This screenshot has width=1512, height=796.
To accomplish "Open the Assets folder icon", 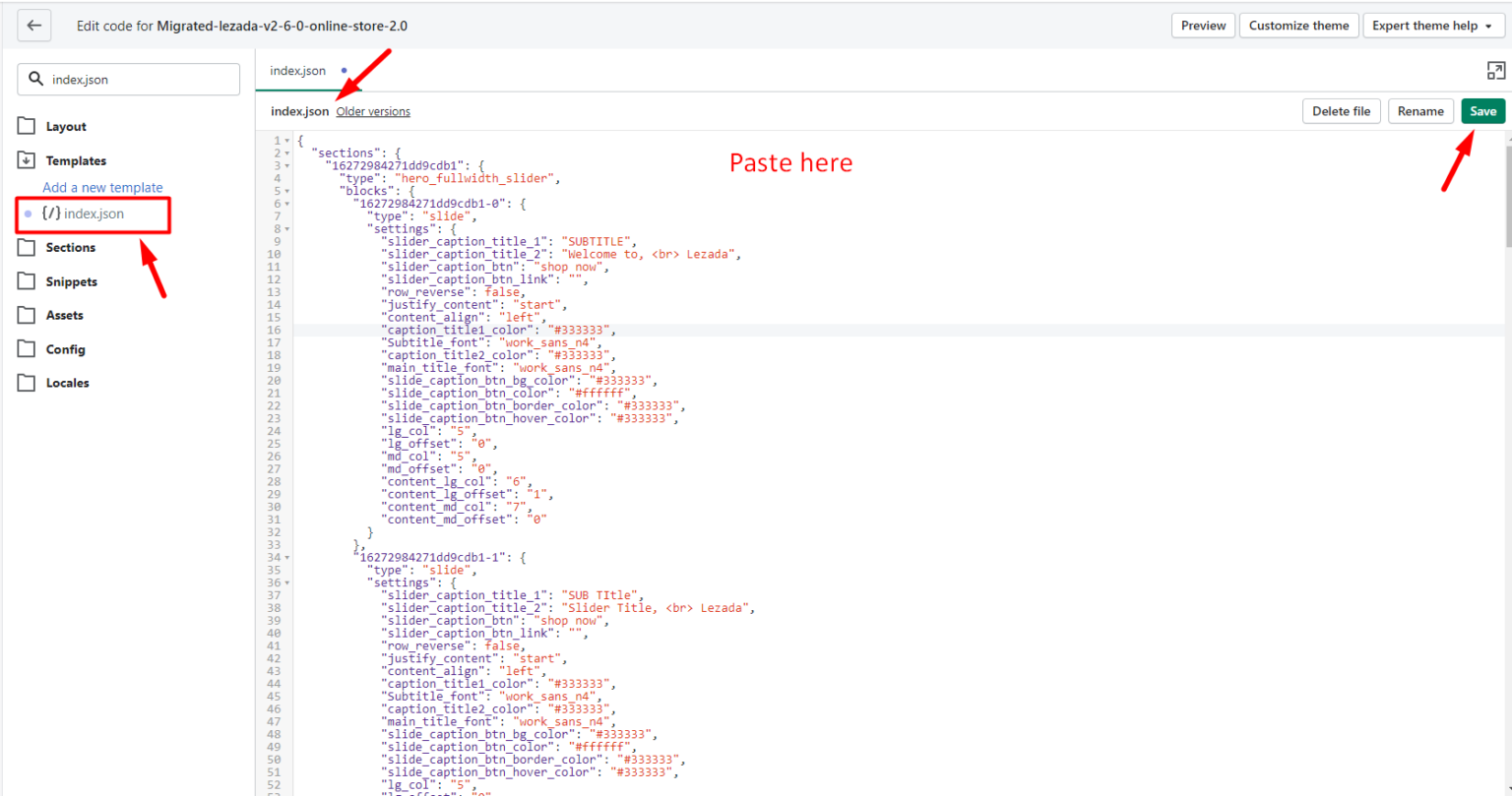I will pyautogui.click(x=27, y=315).
